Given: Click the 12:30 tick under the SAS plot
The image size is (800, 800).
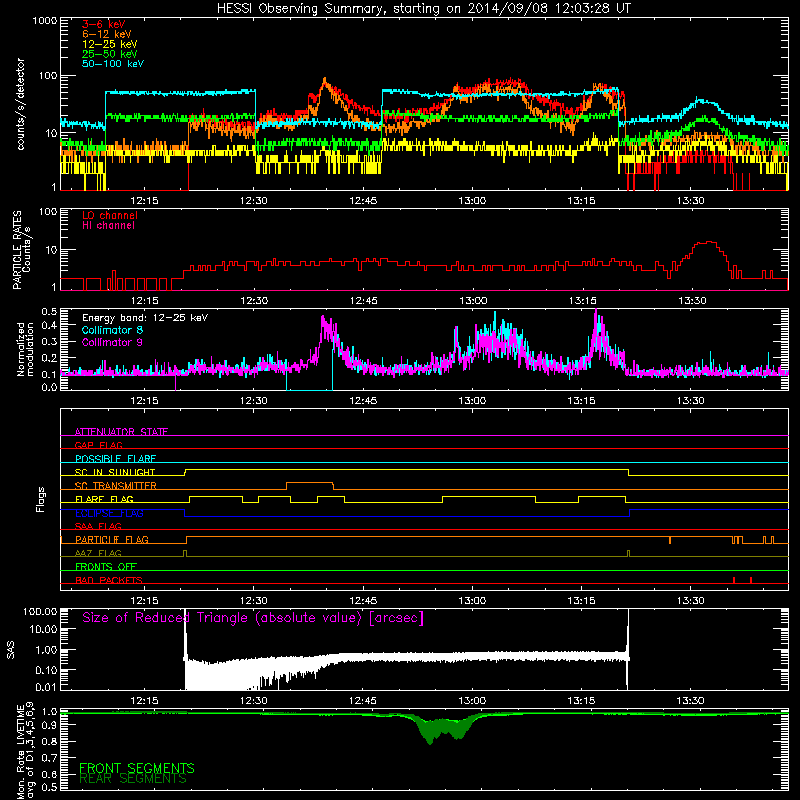Looking at the screenshot, I should coord(254,701).
